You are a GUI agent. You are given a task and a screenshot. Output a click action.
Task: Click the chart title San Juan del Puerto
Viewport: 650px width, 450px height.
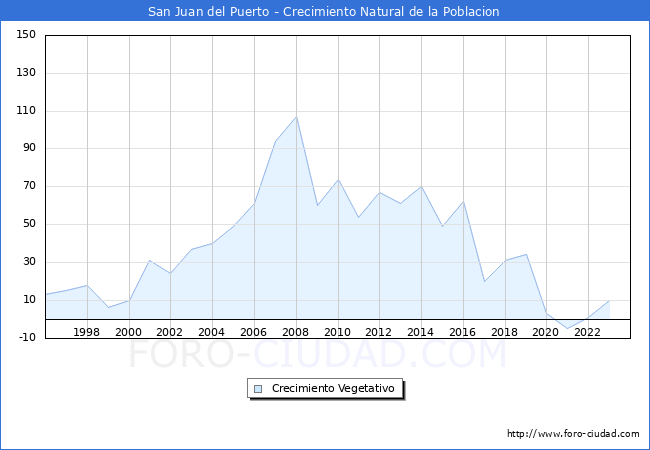tap(324, 11)
